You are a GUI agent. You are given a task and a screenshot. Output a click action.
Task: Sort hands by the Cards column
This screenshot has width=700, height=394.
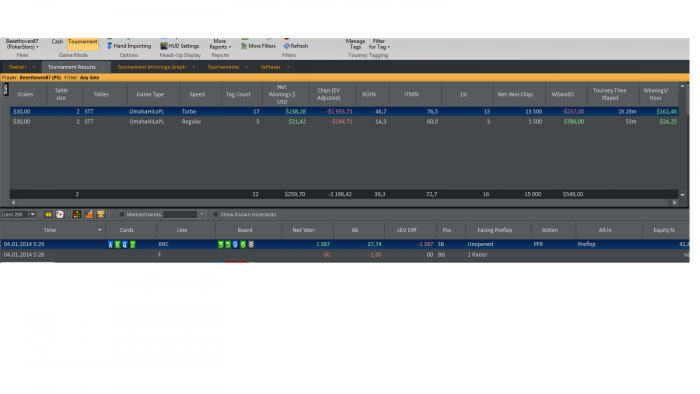[x=127, y=230]
